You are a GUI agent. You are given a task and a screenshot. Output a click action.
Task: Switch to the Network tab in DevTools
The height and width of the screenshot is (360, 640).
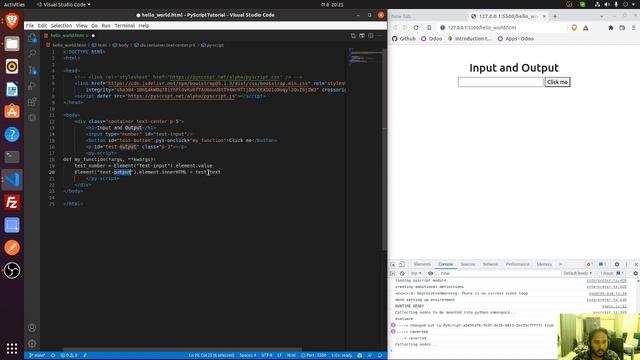(490, 264)
